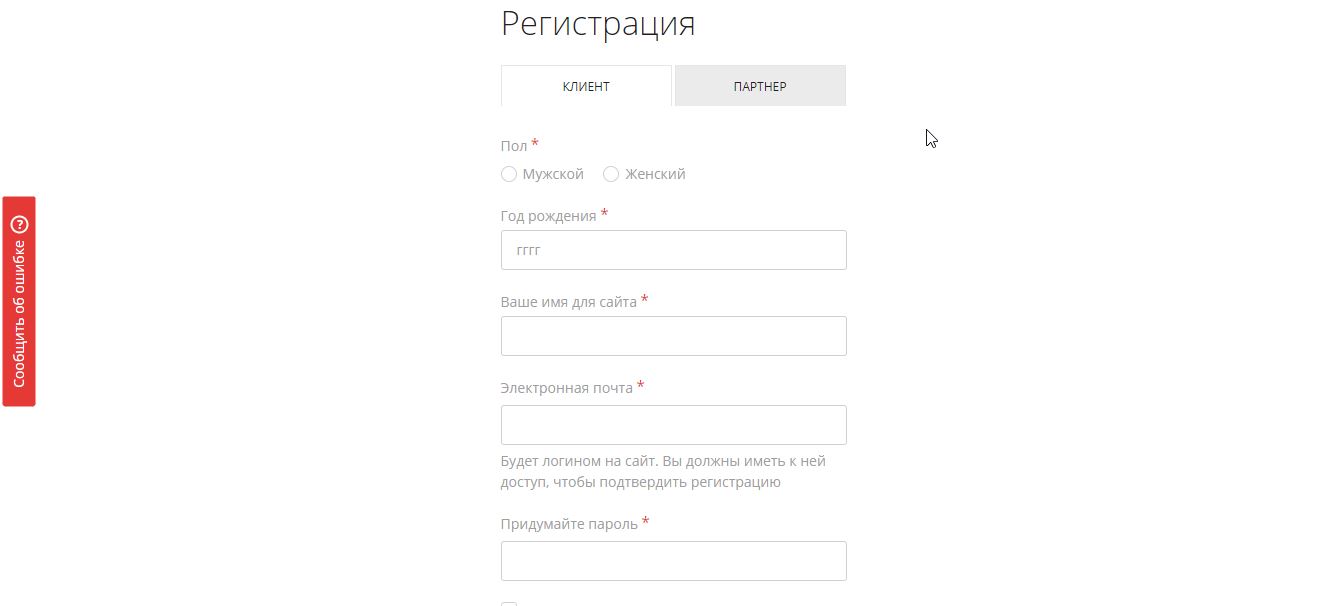Viewport: 1343px width, 606px height.
Task: Click the question mark icon on red ribbon
Action: click(x=17, y=222)
